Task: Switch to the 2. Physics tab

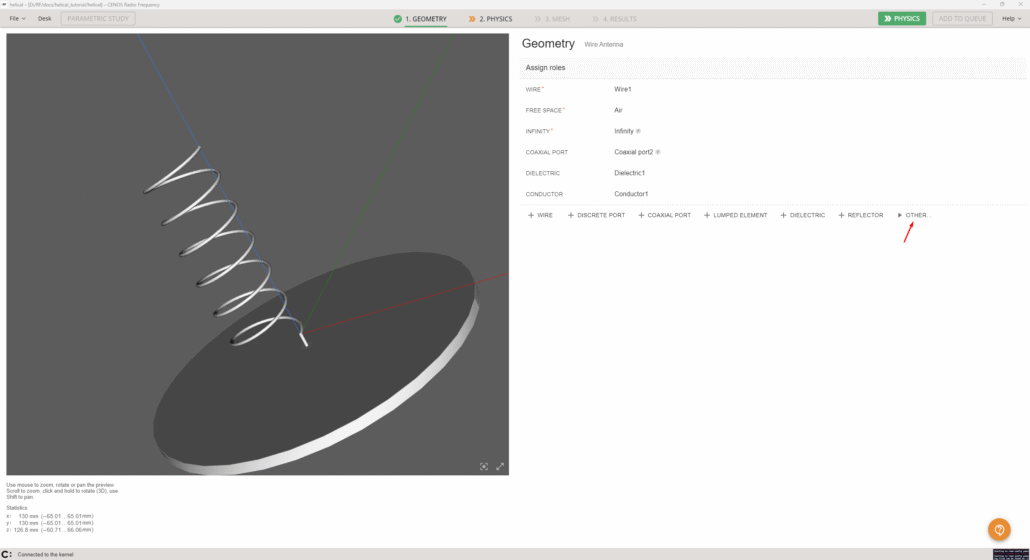Action: click(491, 19)
